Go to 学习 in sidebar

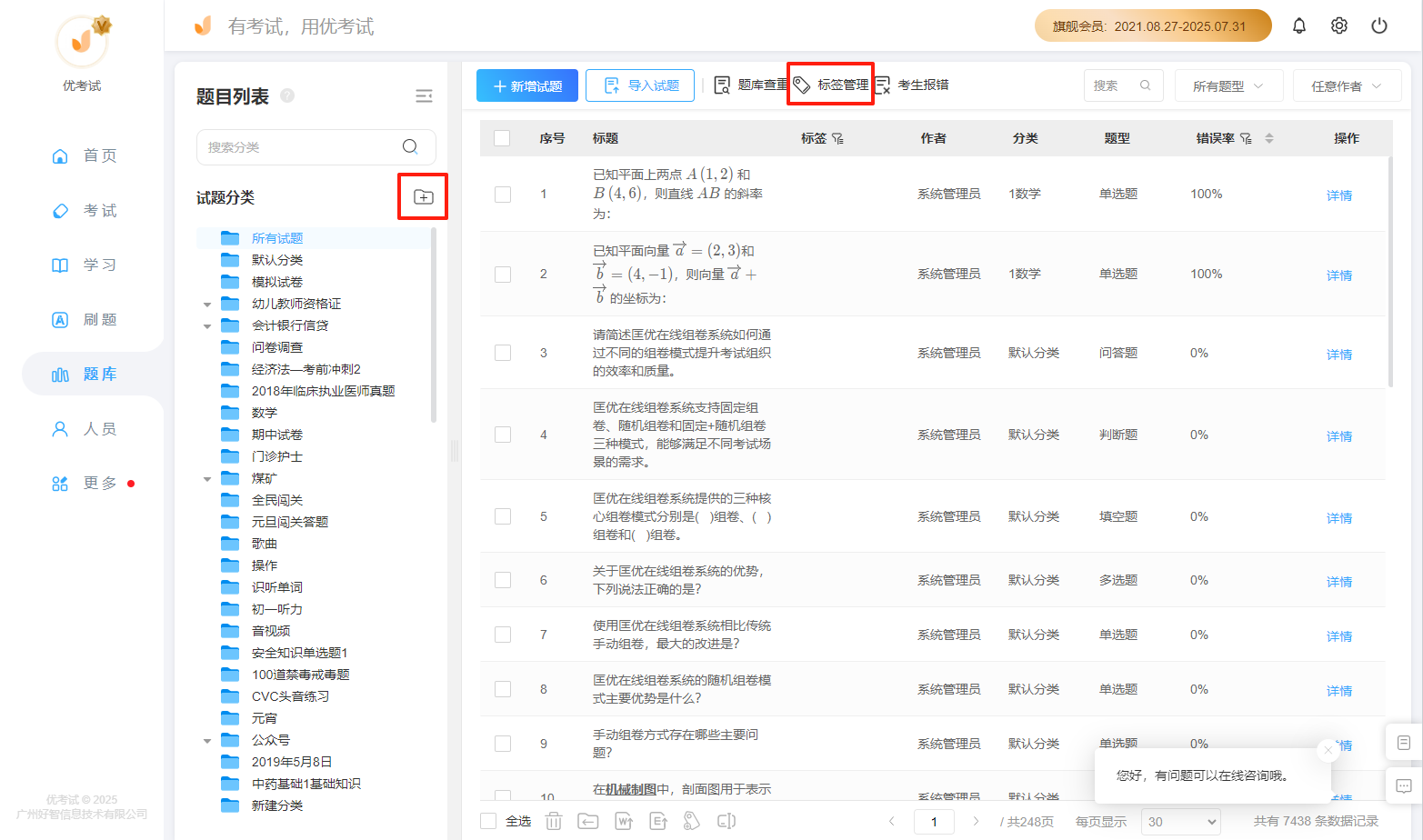point(85,265)
